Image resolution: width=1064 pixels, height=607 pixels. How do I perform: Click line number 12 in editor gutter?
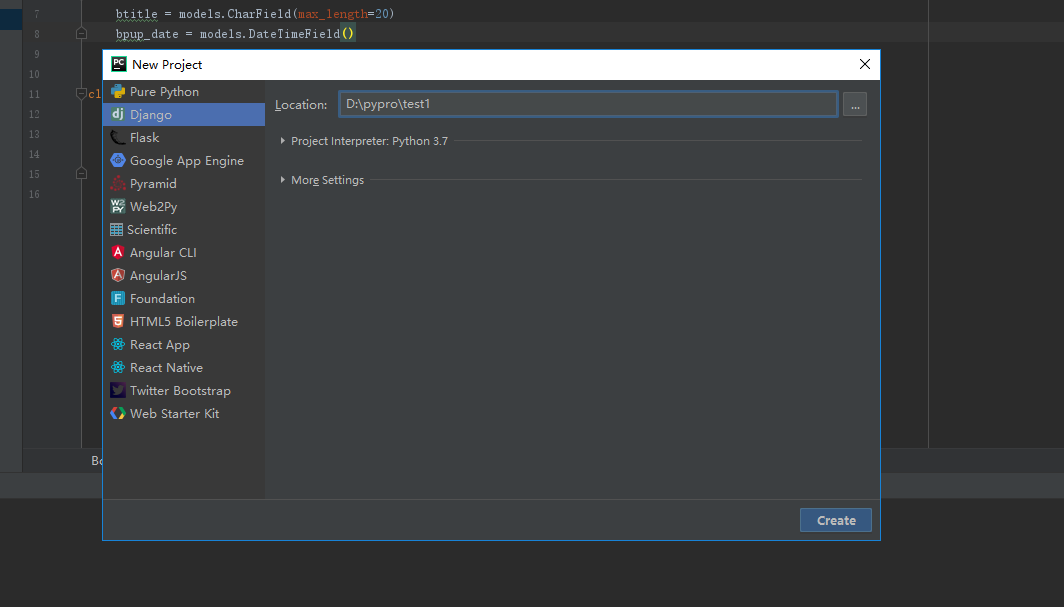pos(34,114)
